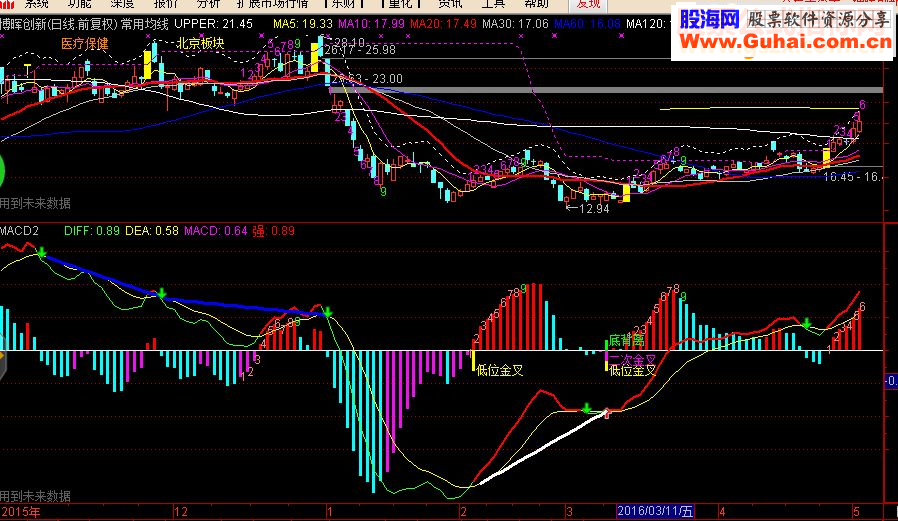Image resolution: width=898 pixels, height=521 pixels.
Task: Select the MACD: 0.64 value
Action: tap(215, 231)
